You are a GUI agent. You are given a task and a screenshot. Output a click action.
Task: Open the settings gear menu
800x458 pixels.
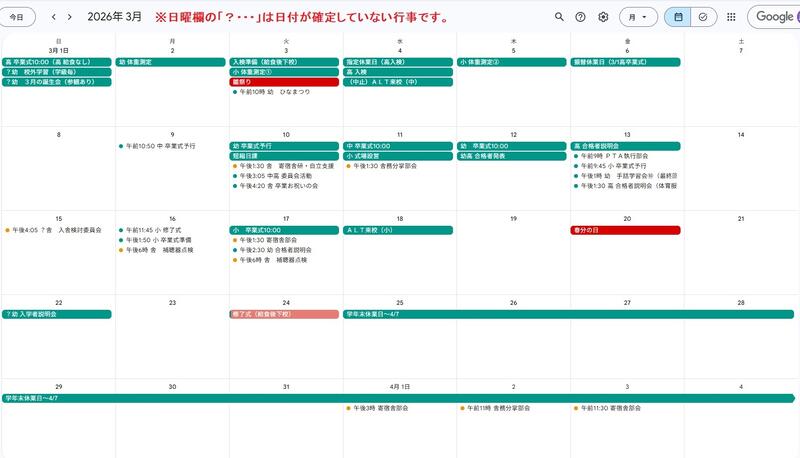tap(603, 17)
